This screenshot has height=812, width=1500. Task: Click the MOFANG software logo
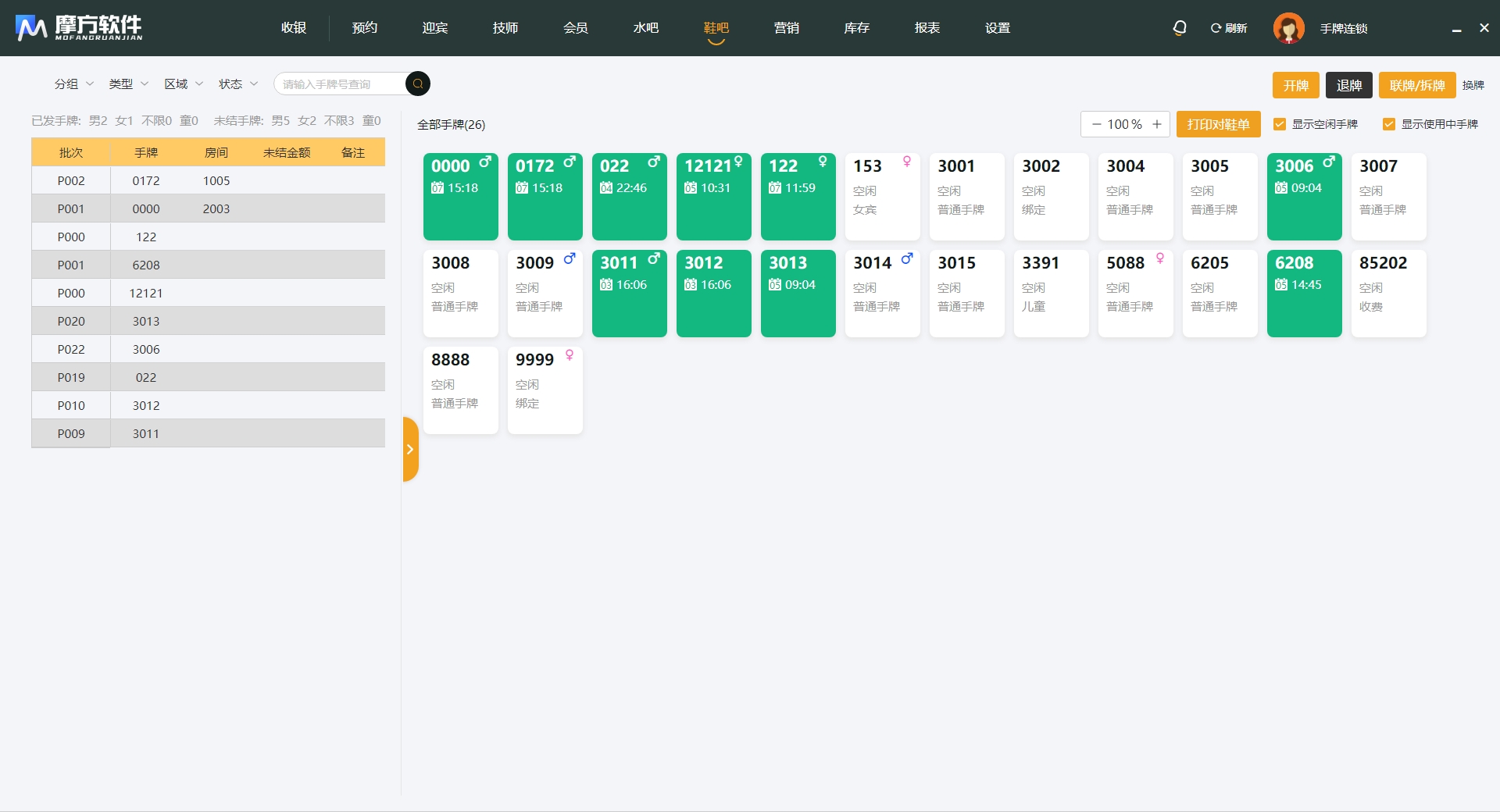pos(79,28)
